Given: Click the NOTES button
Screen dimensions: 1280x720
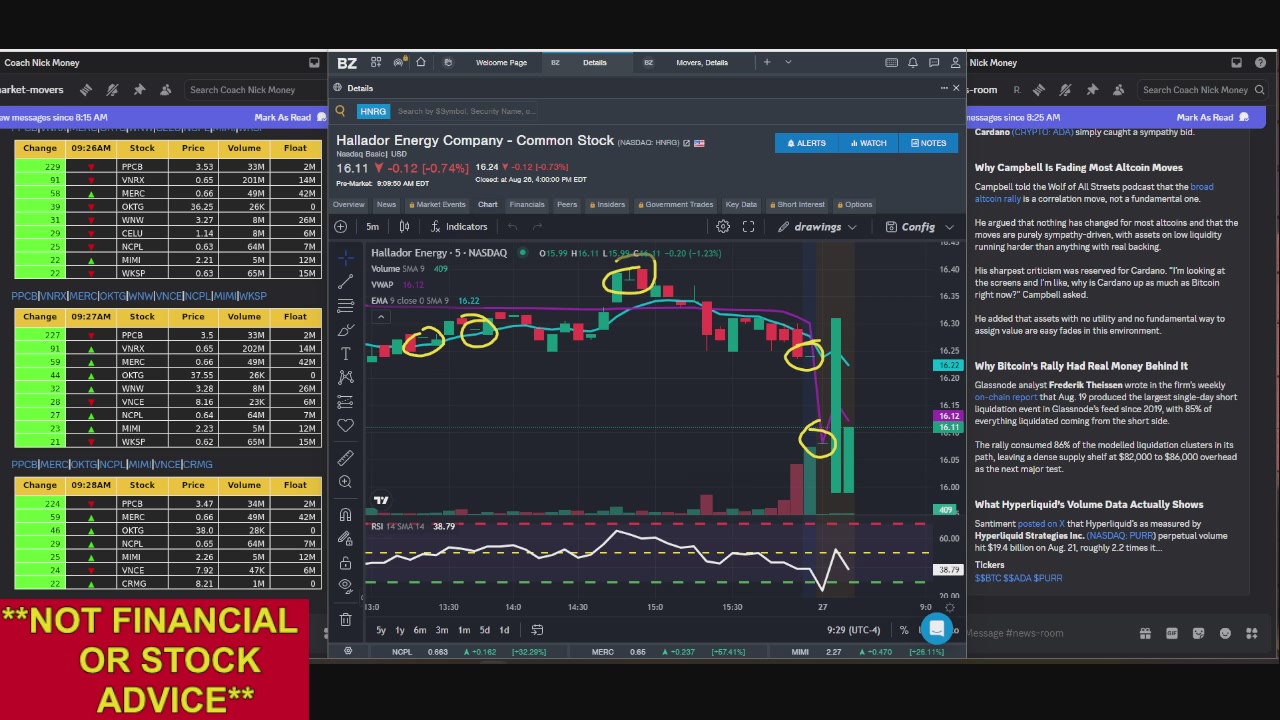Looking at the screenshot, I should click(928, 143).
